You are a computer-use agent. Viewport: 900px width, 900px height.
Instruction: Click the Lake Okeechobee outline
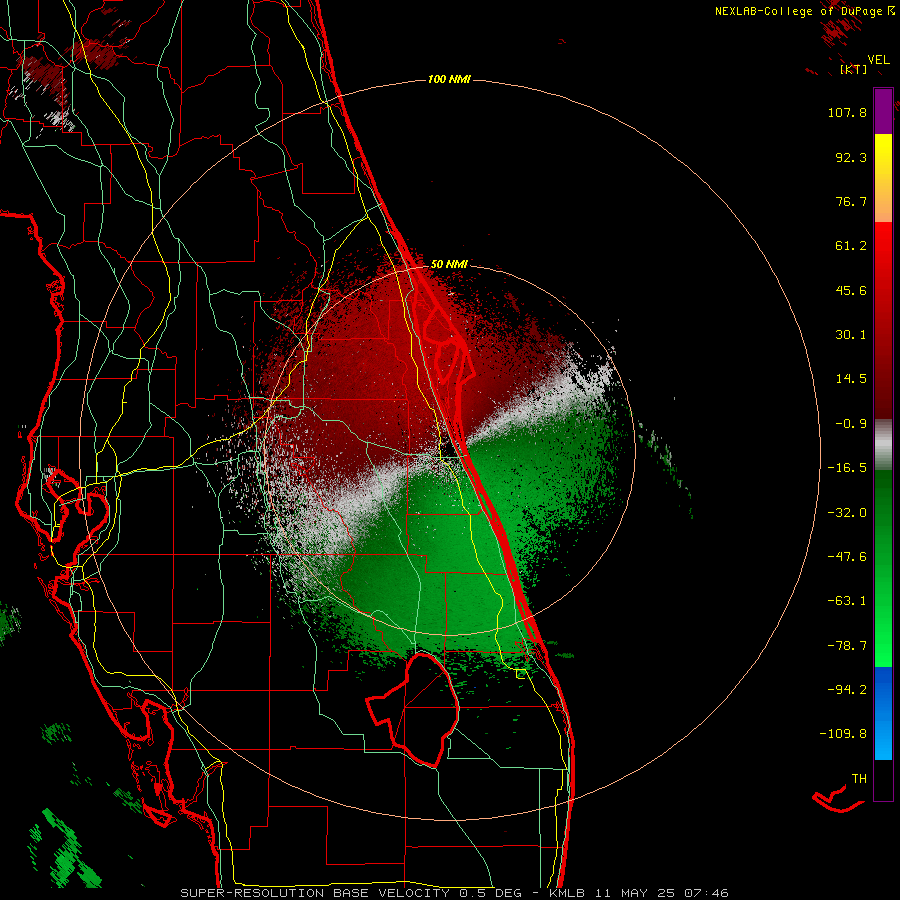pyautogui.click(x=413, y=709)
